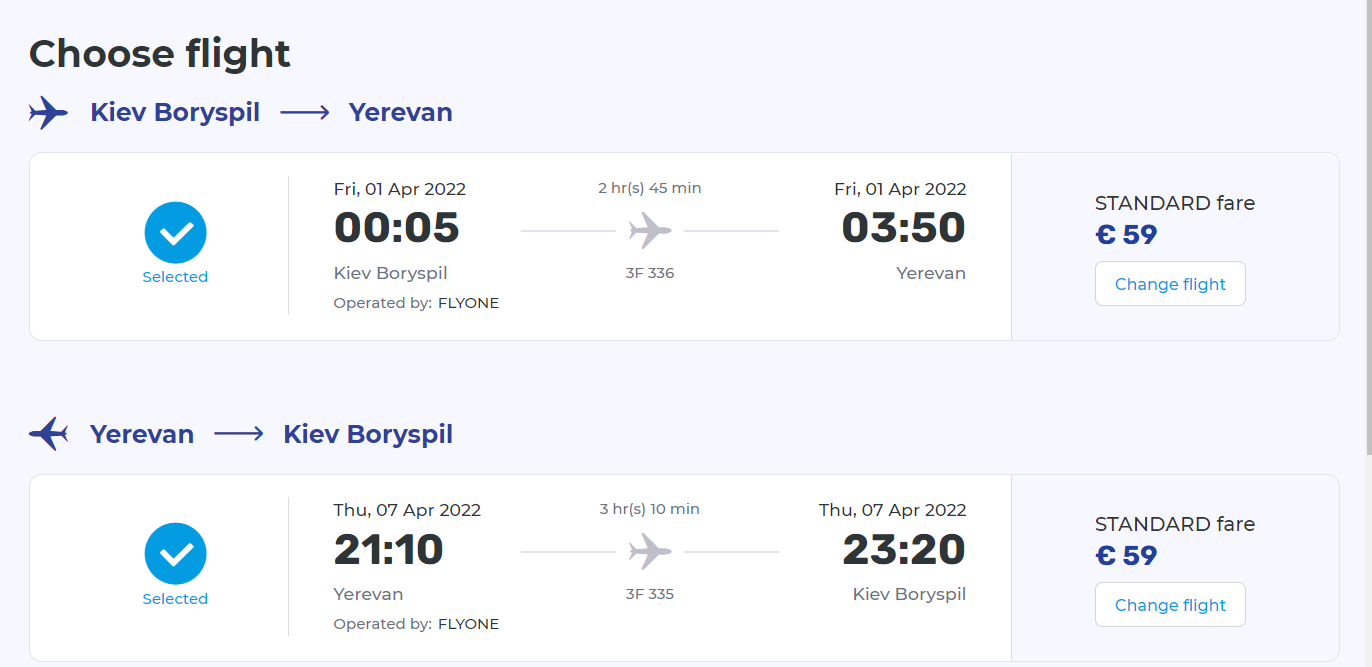Click the outbound airplane icon beside Kiev Boryspil heading
The image size is (1372, 667).
(x=48, y=113)
